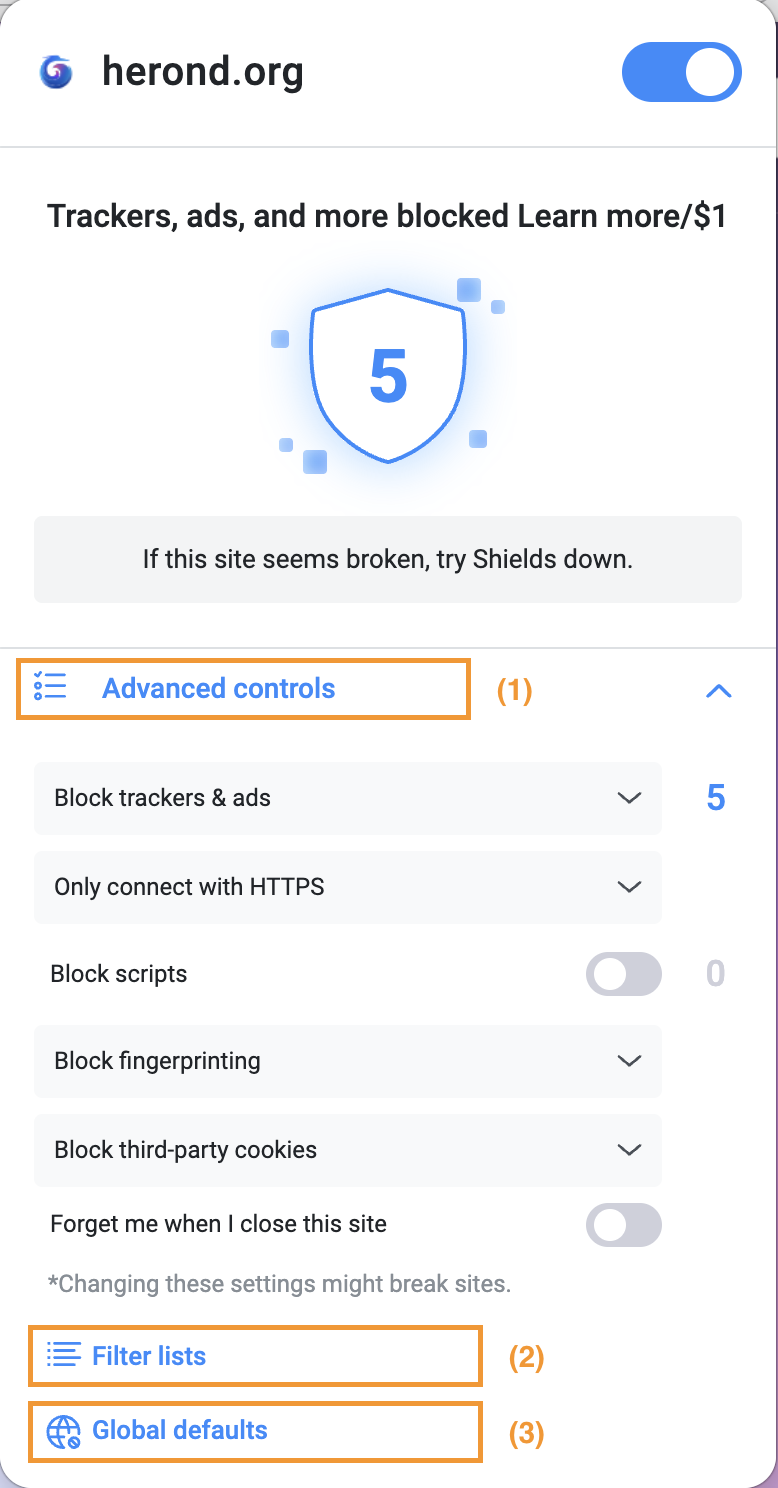Click the scripts blocked count 0

tap(716, 973)
